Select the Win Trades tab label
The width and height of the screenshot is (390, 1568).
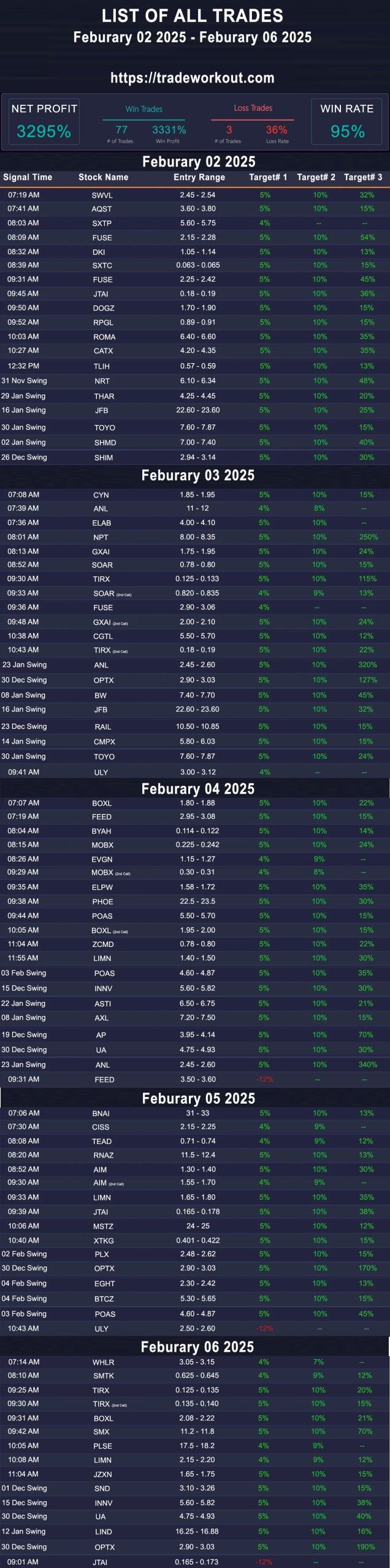click(x=144, y=109)
